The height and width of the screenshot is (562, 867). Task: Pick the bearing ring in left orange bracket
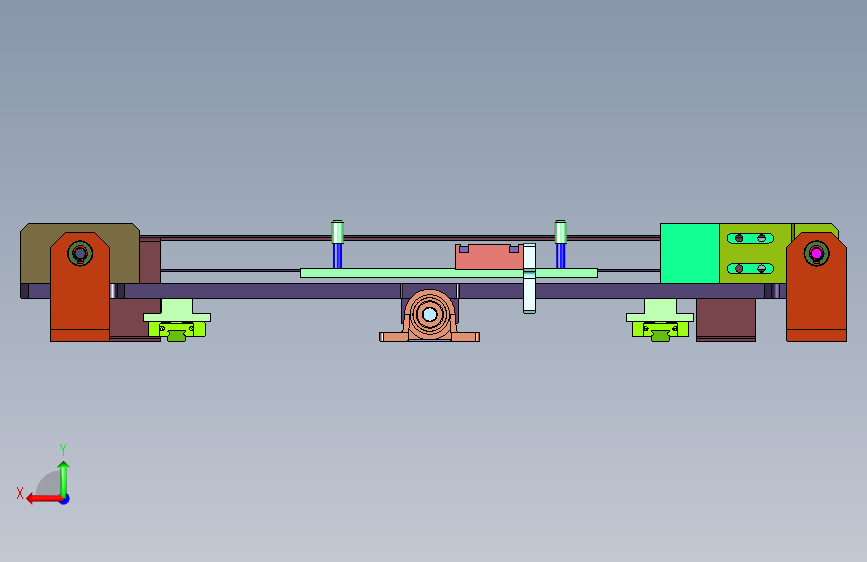(x=80, y=253)
